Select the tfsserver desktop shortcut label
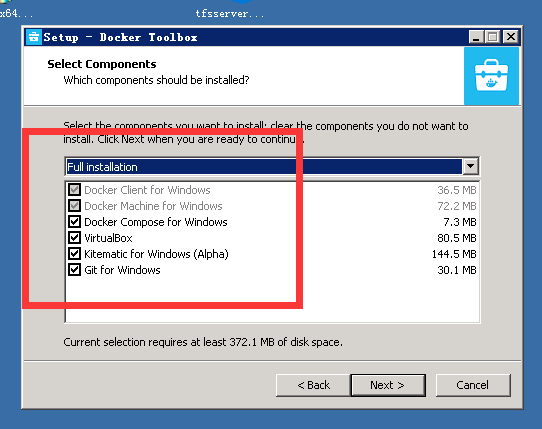 (x=230, y=13)
